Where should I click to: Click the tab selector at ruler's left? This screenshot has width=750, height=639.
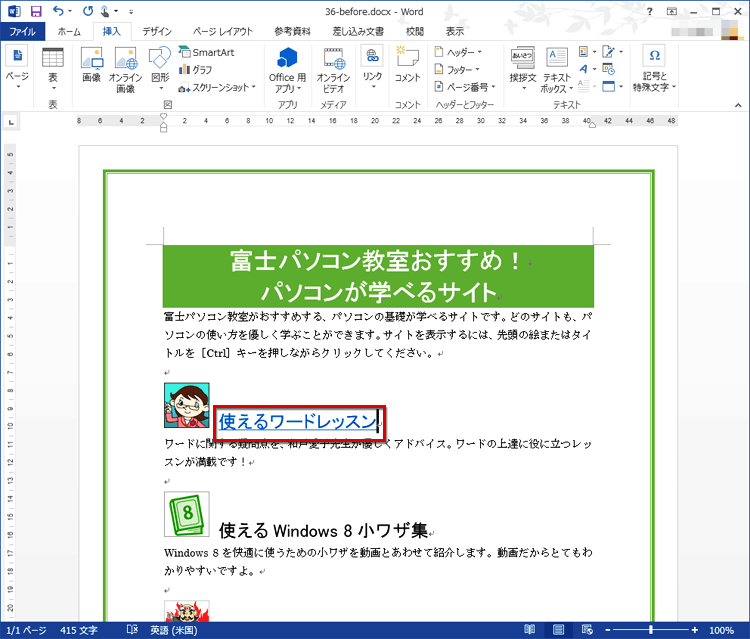(x=11, y=122)
